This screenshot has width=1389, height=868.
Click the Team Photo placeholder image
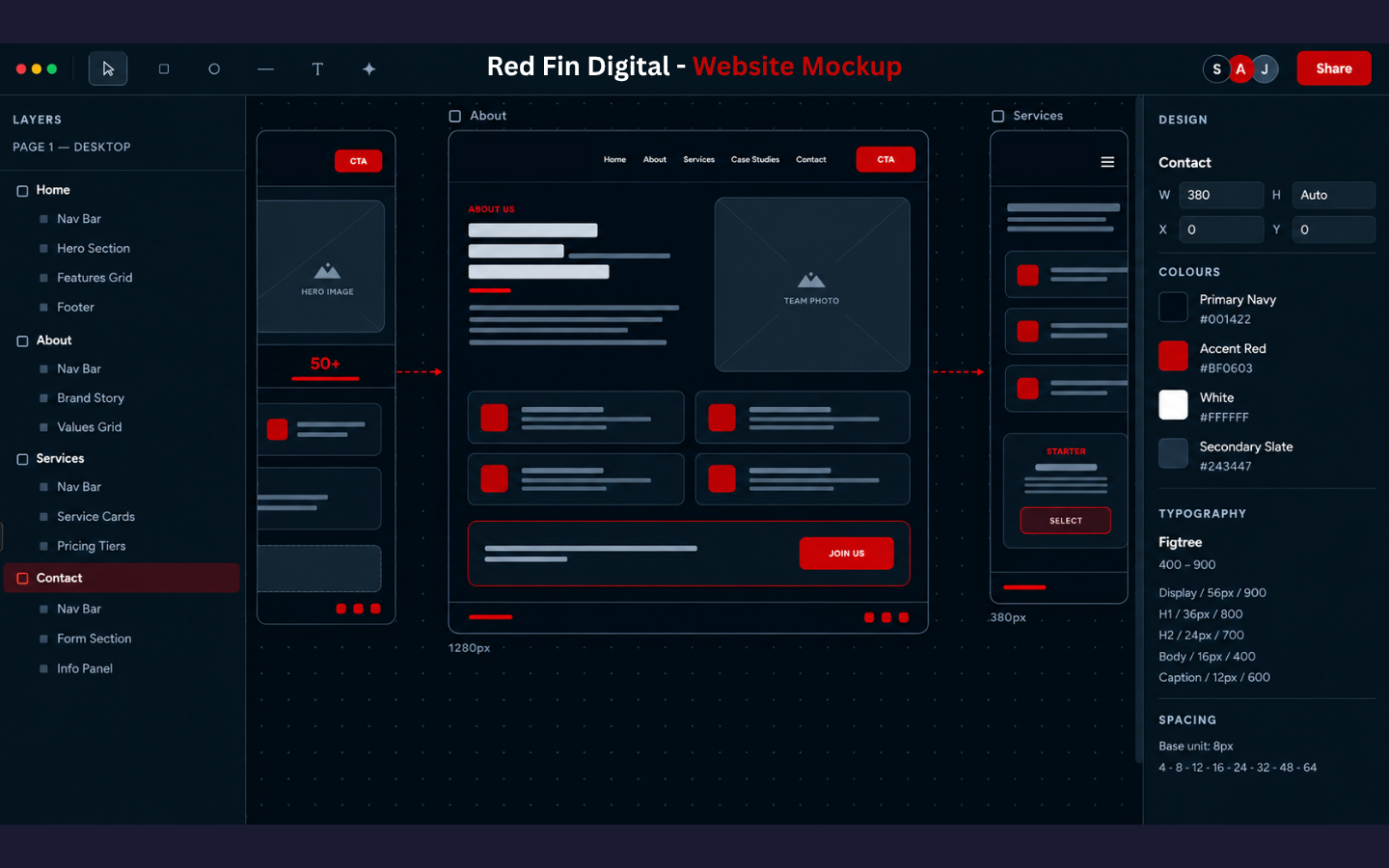pos(812,285)
